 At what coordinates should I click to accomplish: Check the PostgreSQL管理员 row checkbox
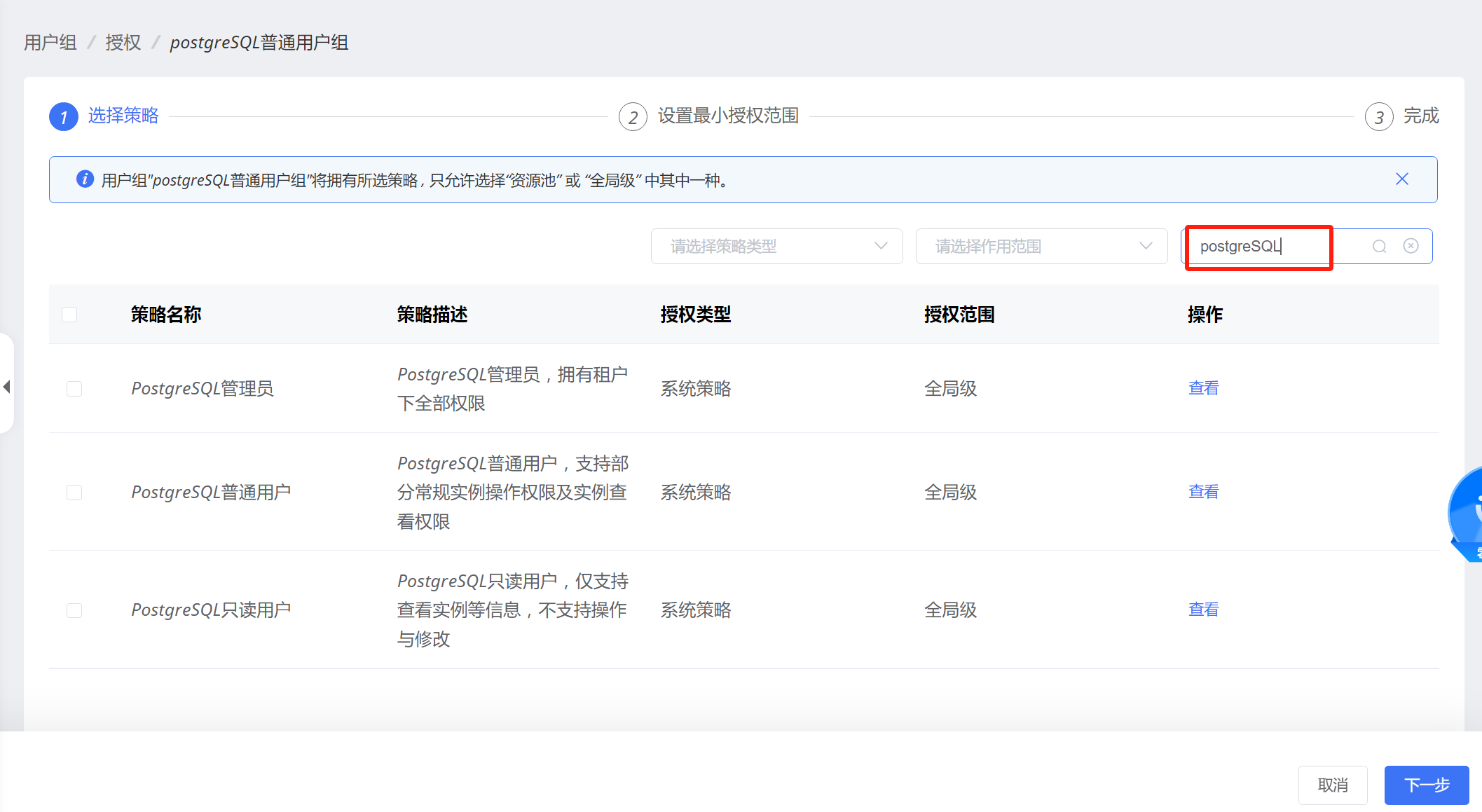pyautogui.click(x=74, y=389)
